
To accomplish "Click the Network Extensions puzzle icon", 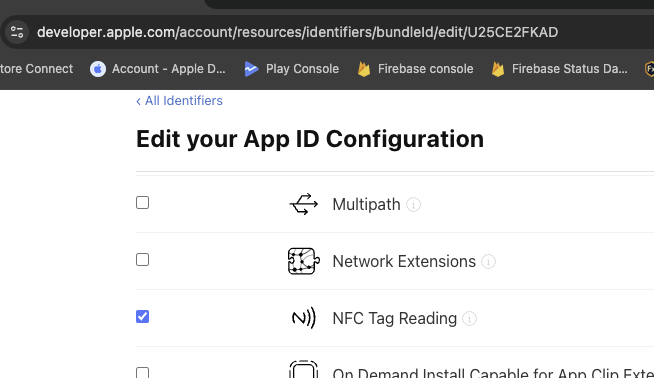I will pyautogui.click(x=304, y=261).
